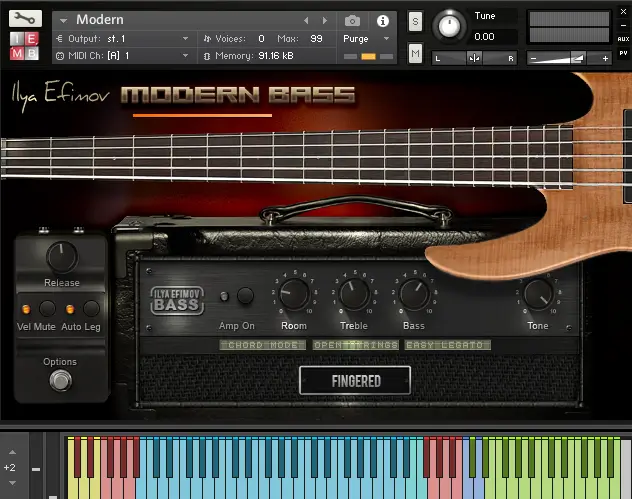Decrease volume with the minus icon
Image resolution: width=632 pixels, height=499 pixels.
pos(533,58)
